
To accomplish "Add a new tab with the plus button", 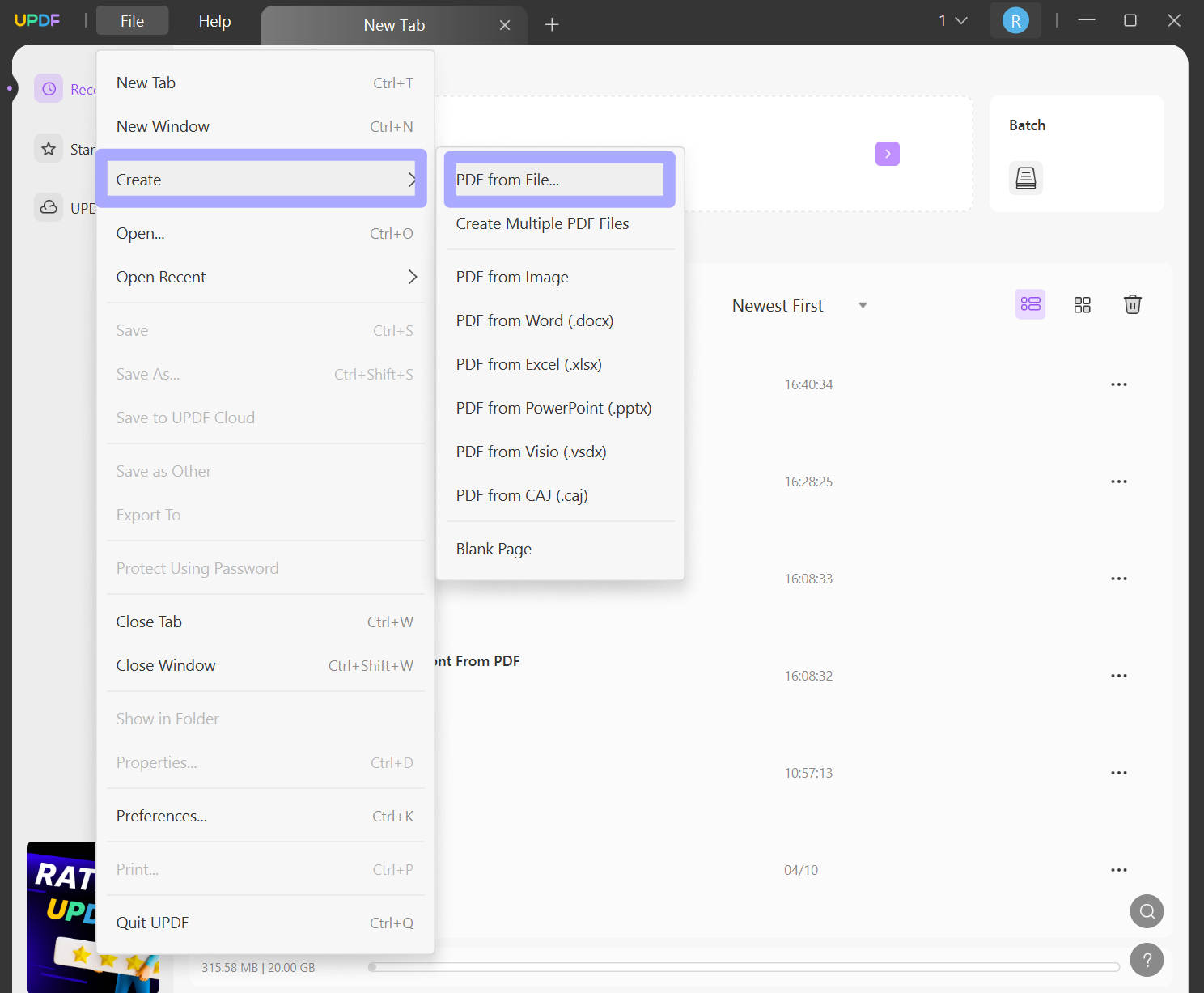I will tap(551, 24).
